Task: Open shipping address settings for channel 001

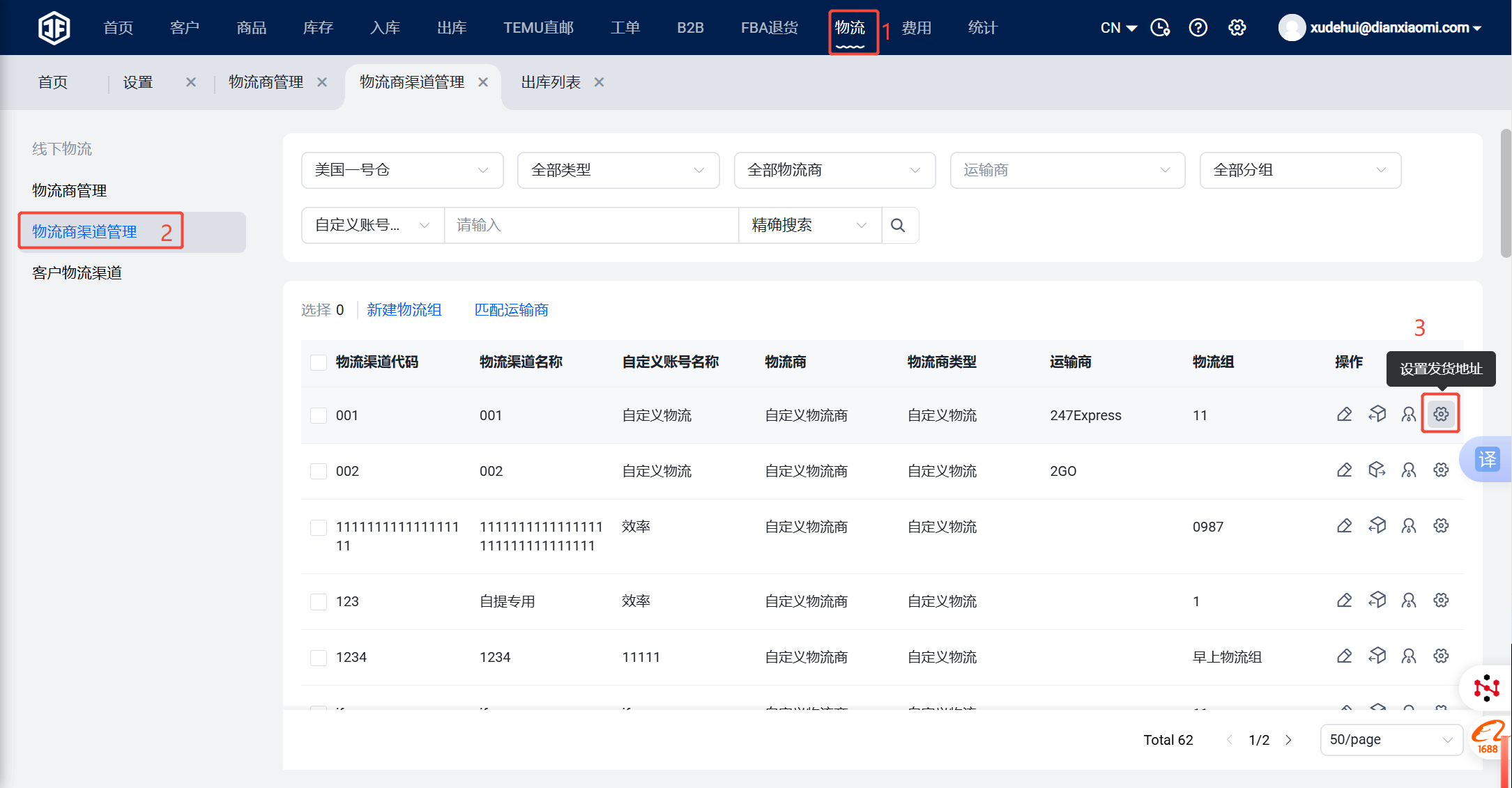Action: [x=1441, y=415]
